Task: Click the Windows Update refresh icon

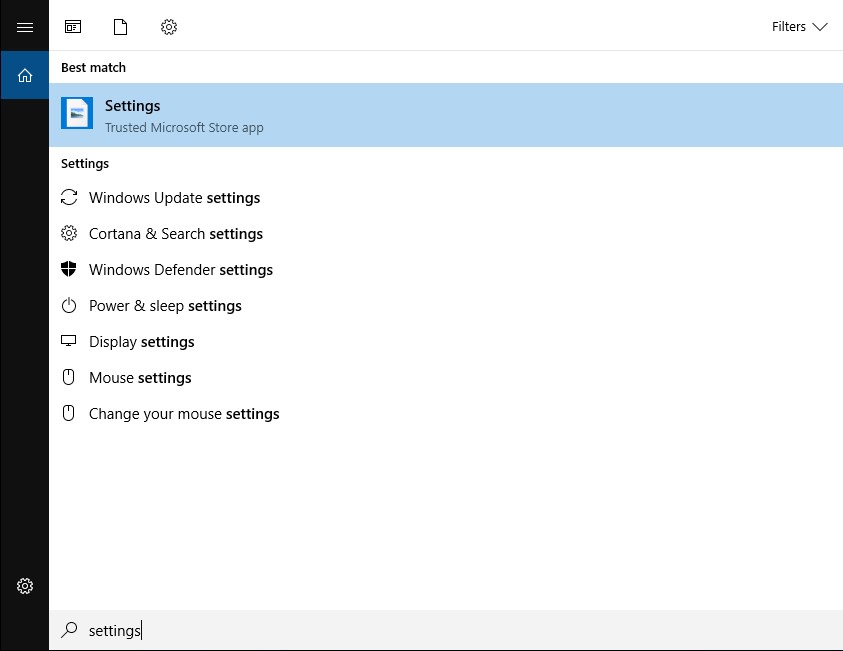Action: [68, 197]
